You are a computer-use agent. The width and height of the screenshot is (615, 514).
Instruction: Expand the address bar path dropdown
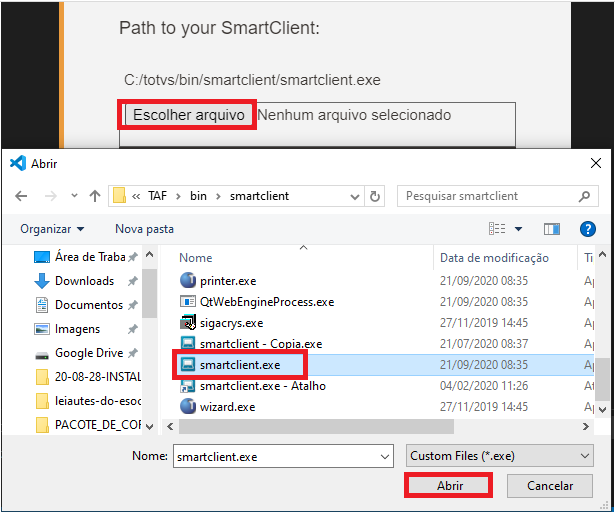click(x=355, y=196)
